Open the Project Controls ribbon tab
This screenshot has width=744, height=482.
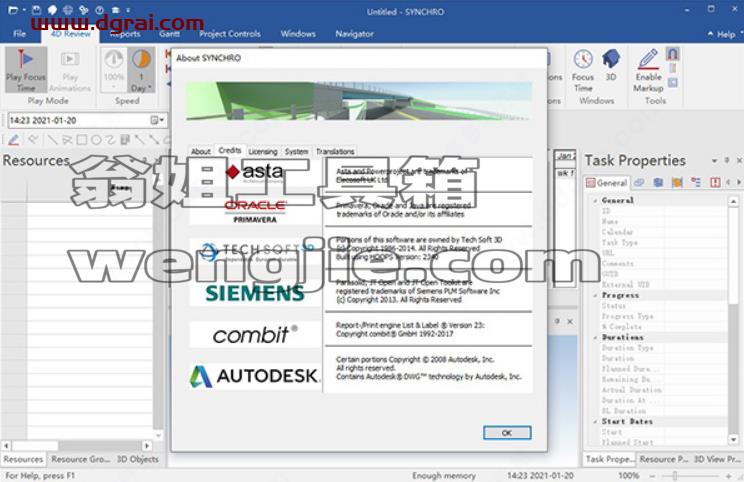click(230, 34)
